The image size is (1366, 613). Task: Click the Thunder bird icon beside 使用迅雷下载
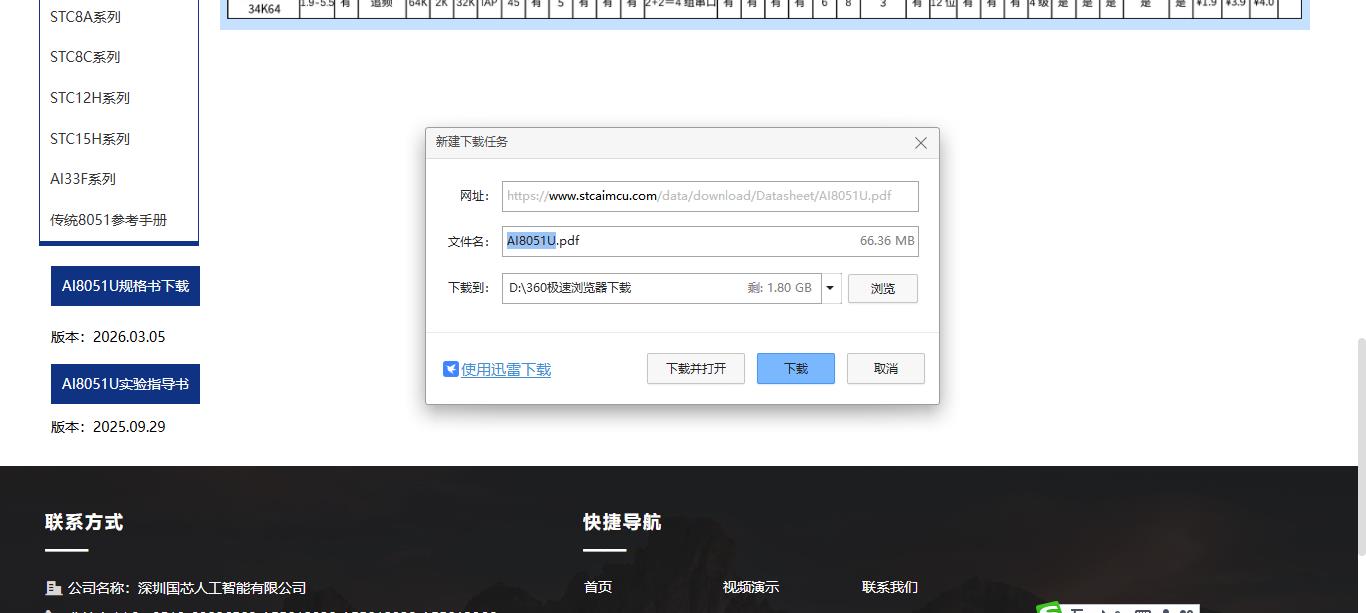[451, 369]
